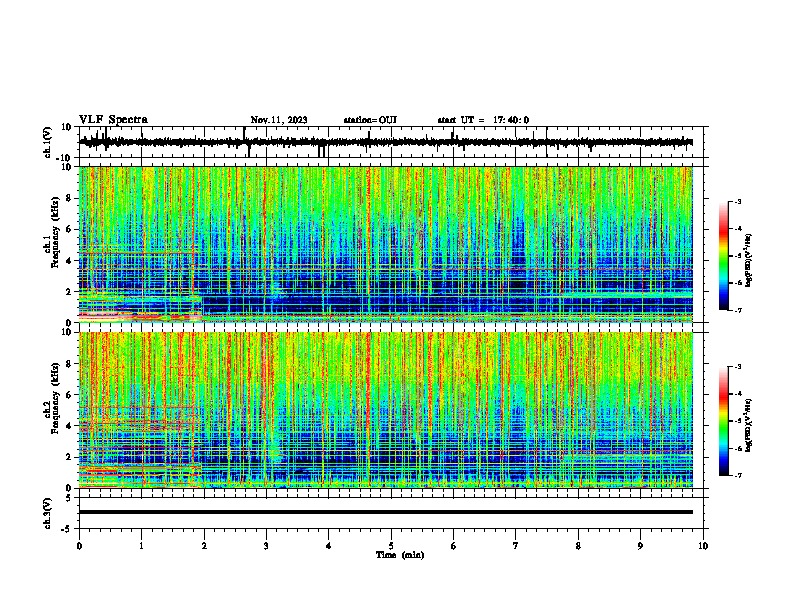This screenshot has height=612, width=792.
Task: Click time-axis tick label "8" at bottom
Action: (x=578, y=546)
